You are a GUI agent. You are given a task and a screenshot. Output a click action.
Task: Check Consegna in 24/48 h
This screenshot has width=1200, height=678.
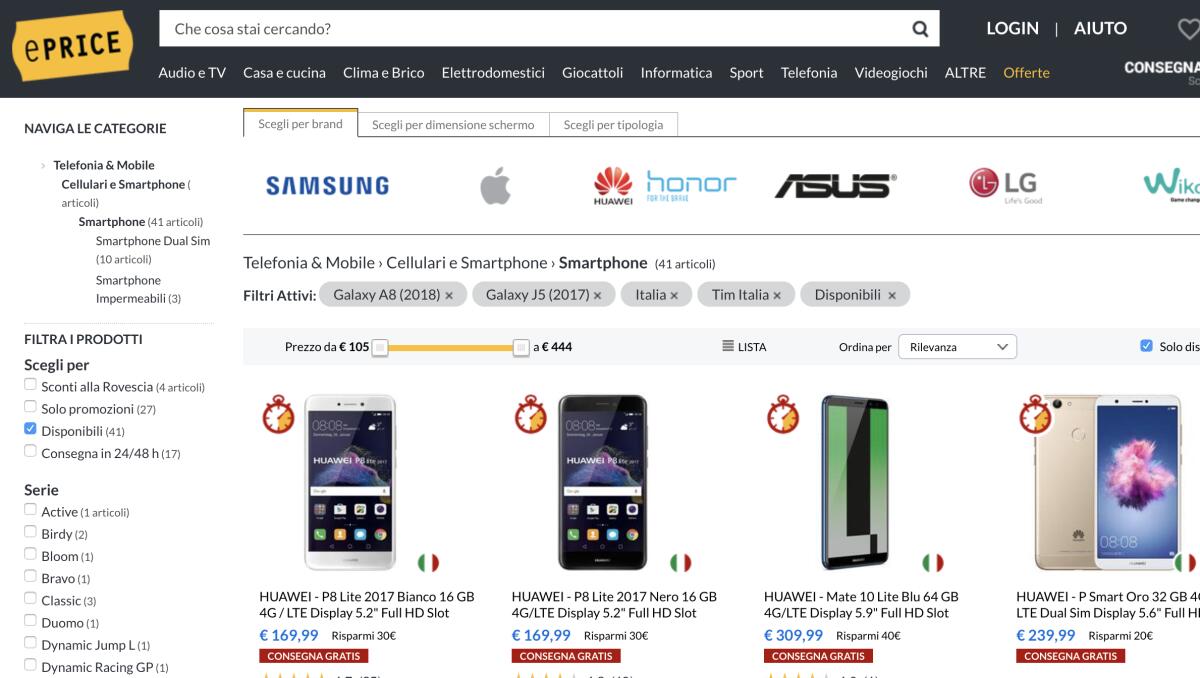(30, 449)
